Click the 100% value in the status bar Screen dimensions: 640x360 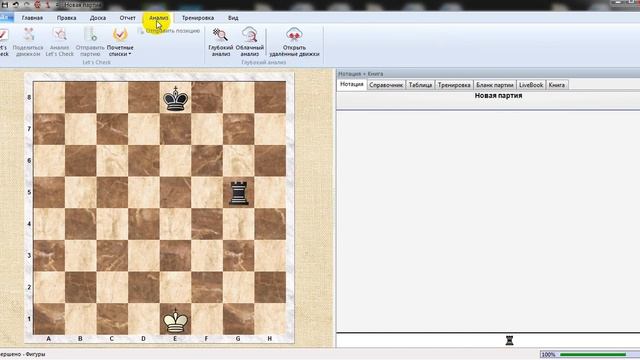[548, 355]
